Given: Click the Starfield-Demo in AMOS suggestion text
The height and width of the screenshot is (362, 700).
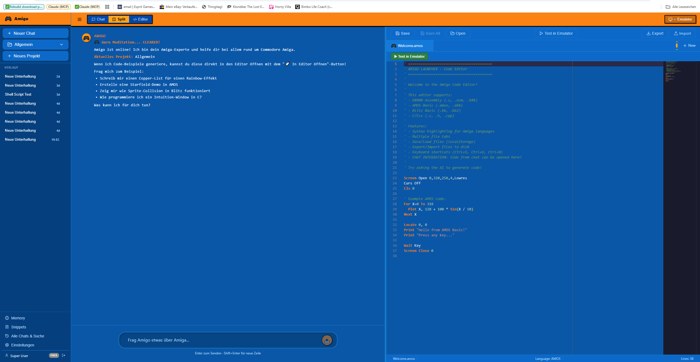Looking at the screenshot, I should (x=139, y=84).
